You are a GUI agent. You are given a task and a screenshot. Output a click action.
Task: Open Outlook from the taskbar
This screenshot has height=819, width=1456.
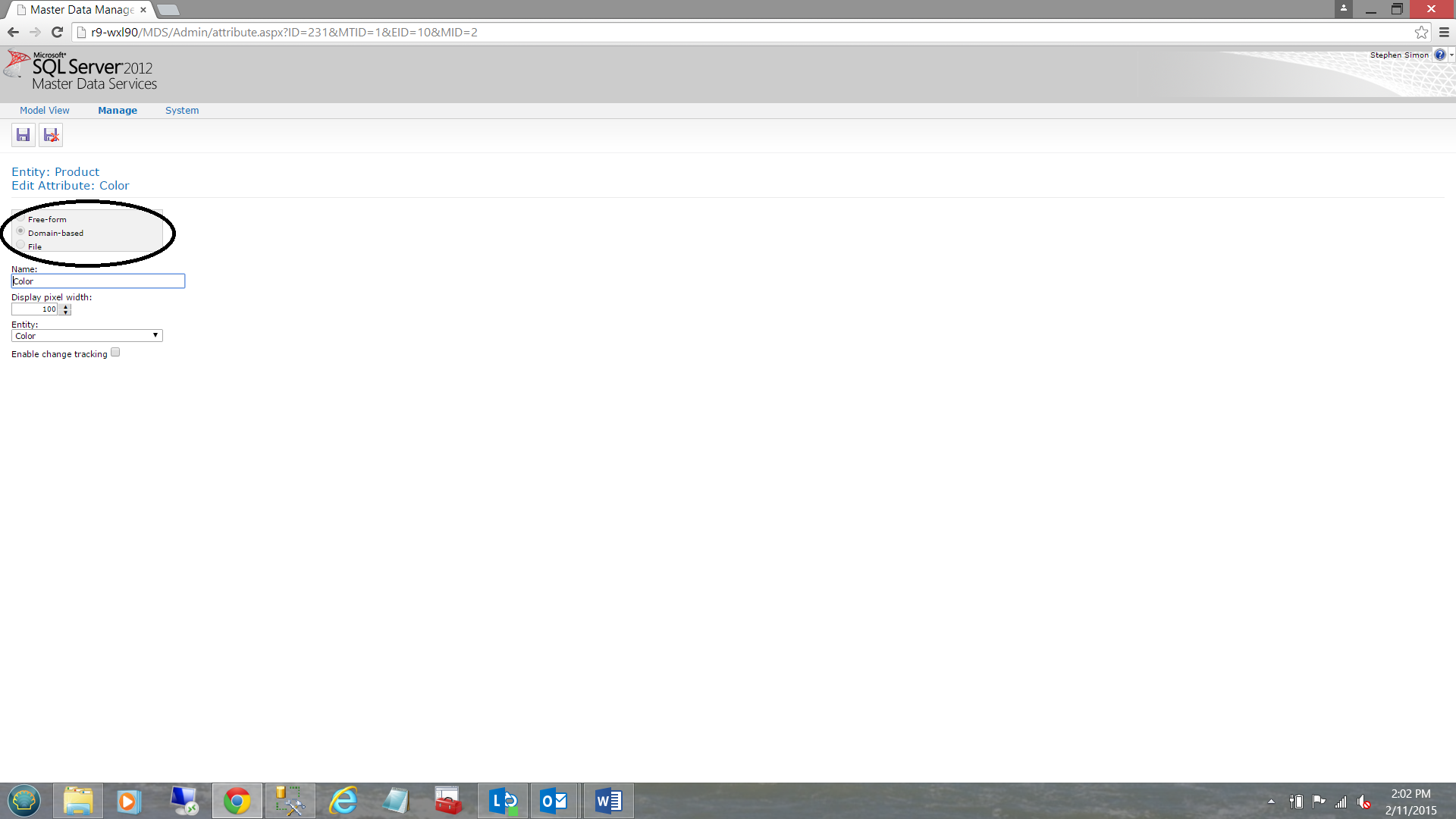click(x=554, y=801)
